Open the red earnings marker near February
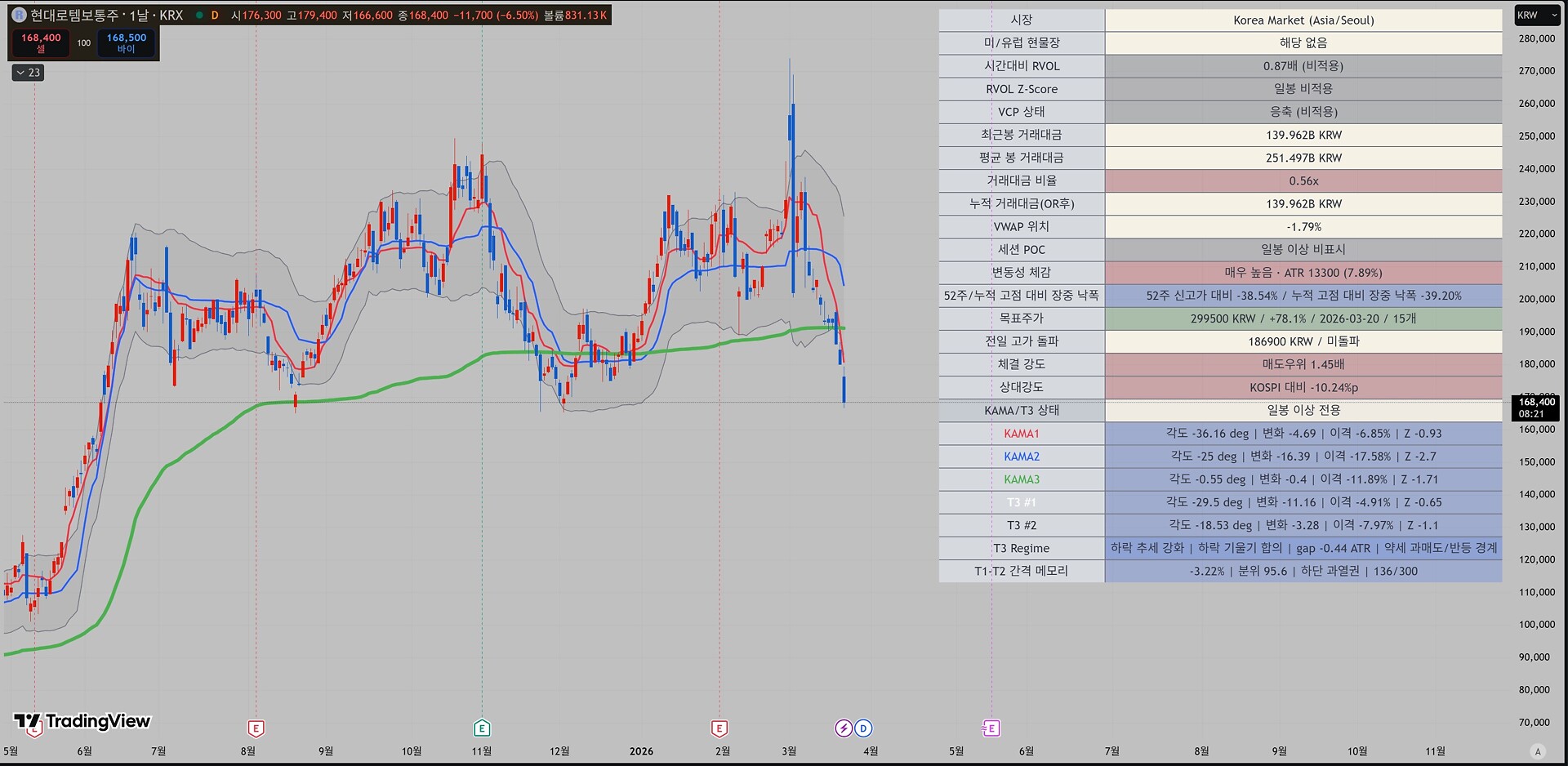This screenshot has height=766, width=1568. [719, 728]
